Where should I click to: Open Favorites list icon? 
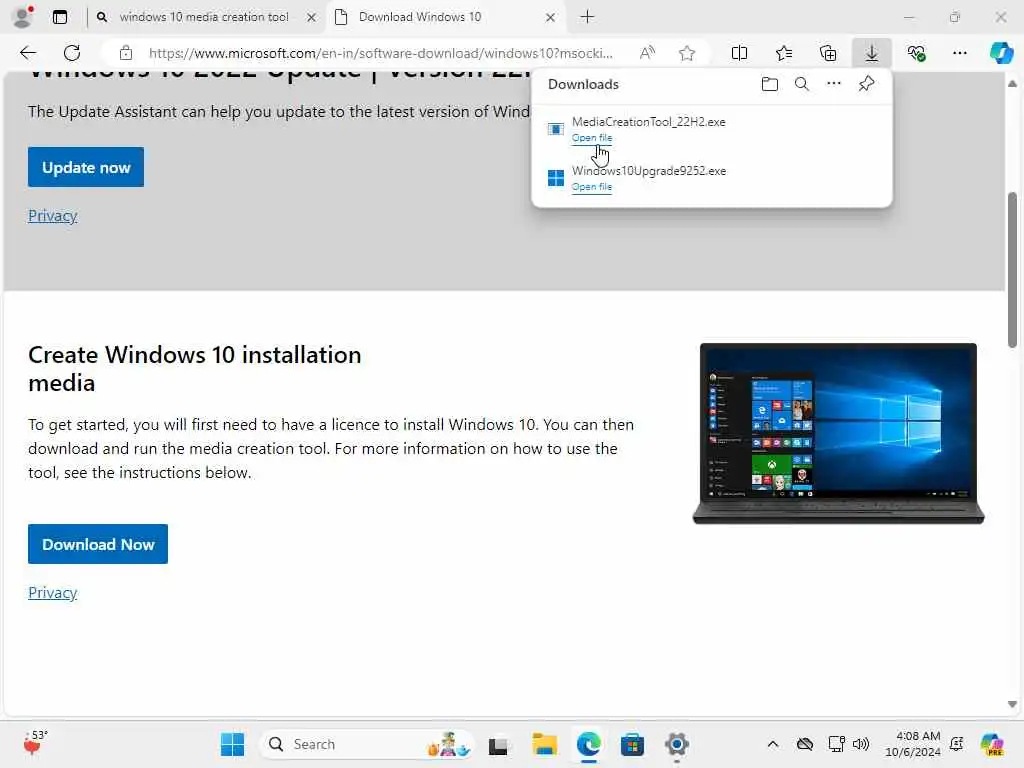(784, 53)
